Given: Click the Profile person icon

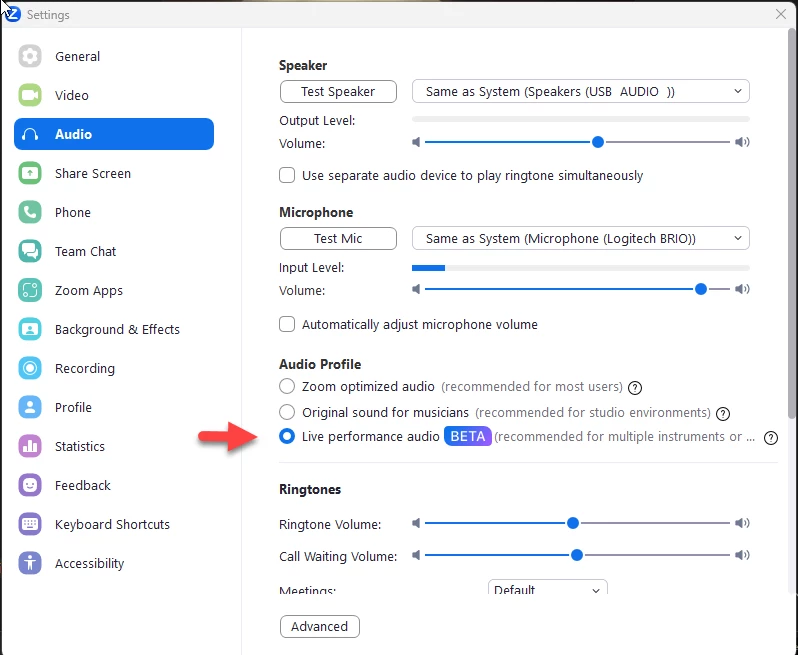Looking at the screenshot, I should (30, 407).
